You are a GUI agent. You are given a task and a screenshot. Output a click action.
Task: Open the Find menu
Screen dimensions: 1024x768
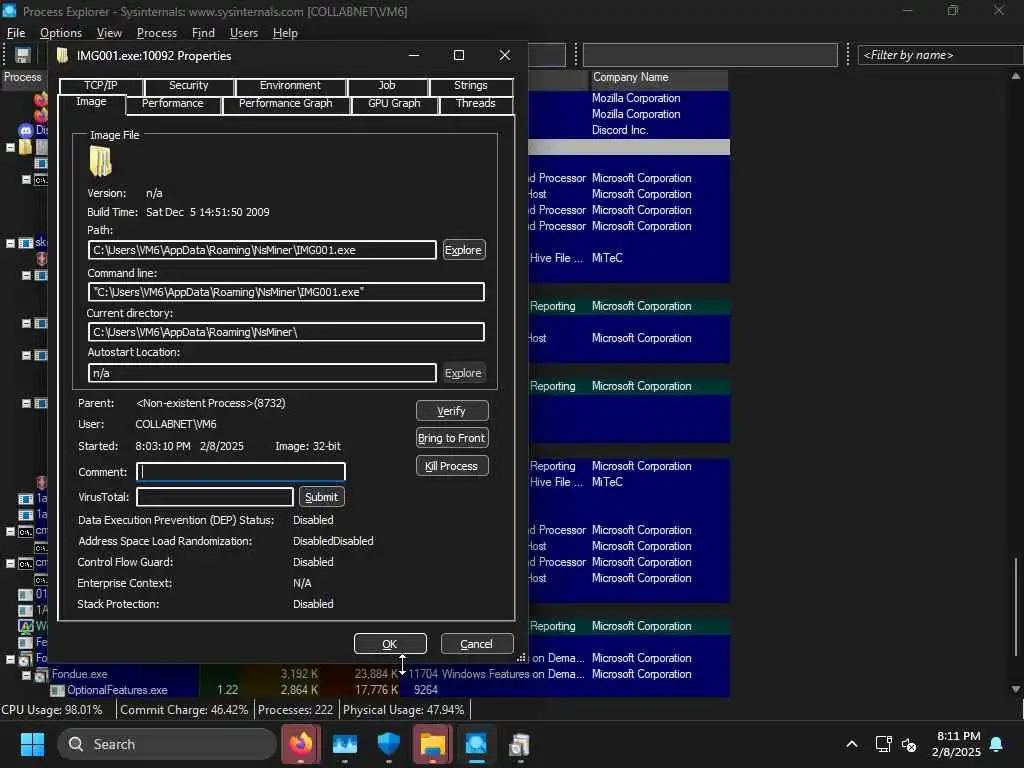tap(203, 33)
